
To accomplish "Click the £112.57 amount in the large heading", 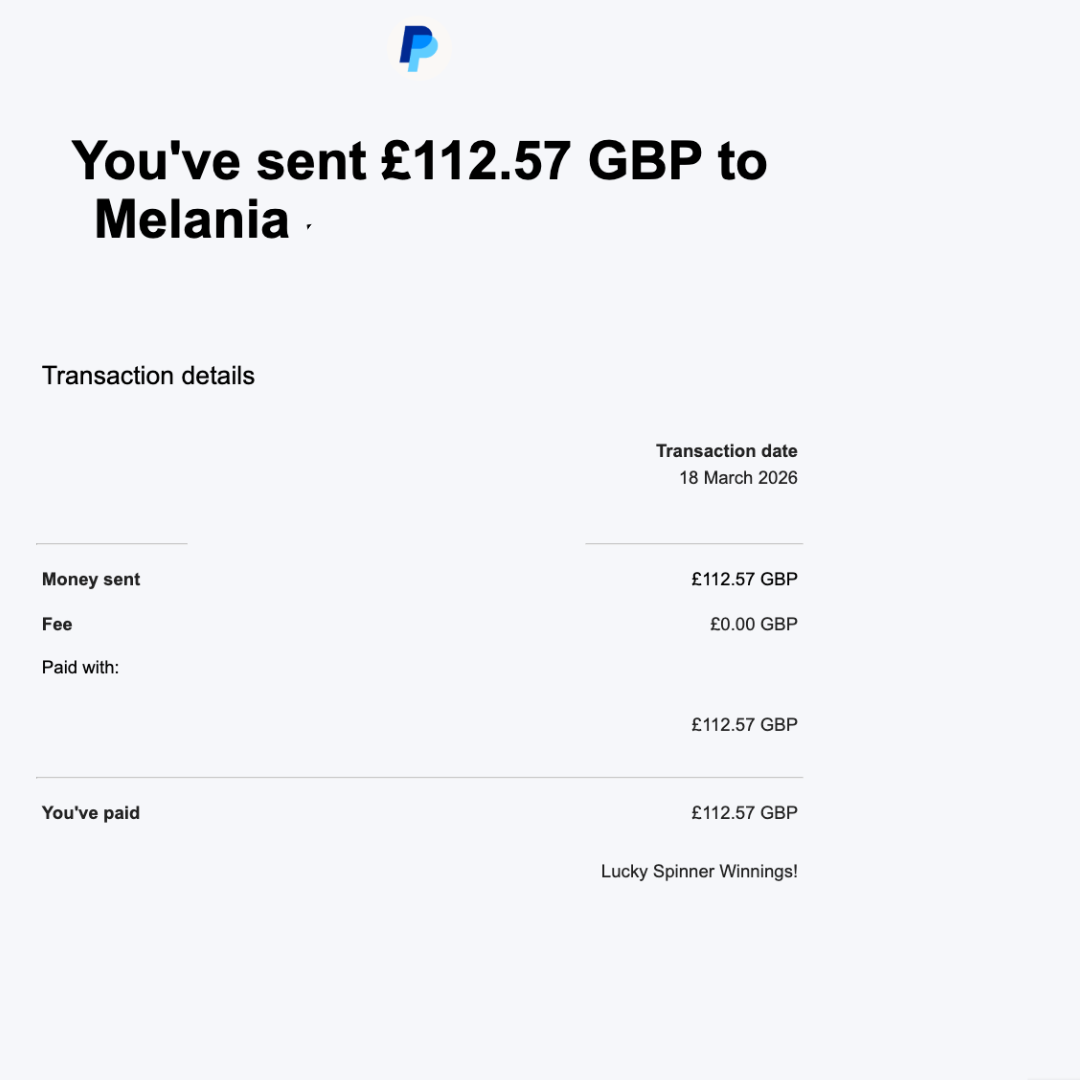I will coord(476,160).
